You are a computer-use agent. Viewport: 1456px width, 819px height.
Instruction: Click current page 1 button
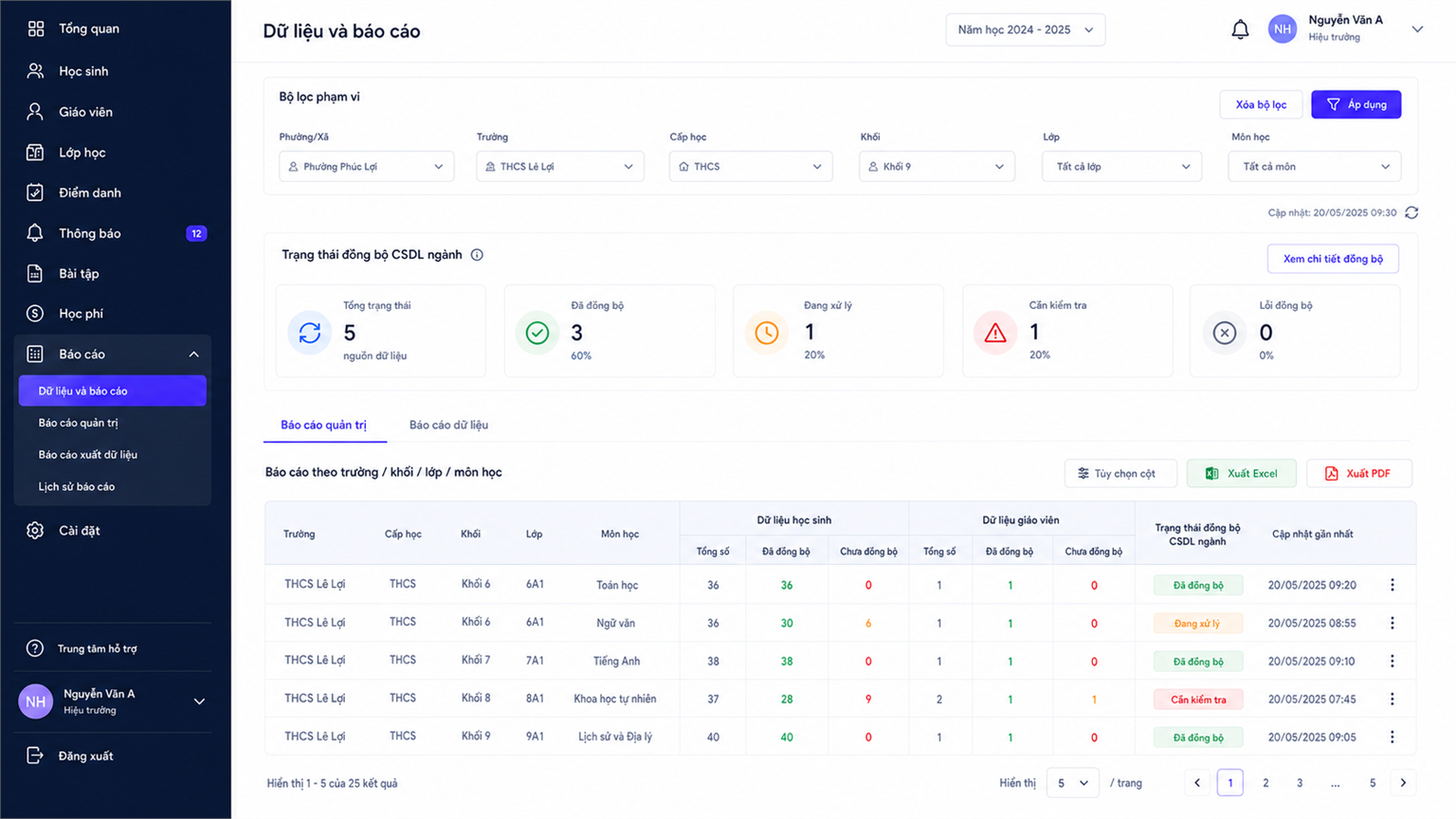point(1230,783)
